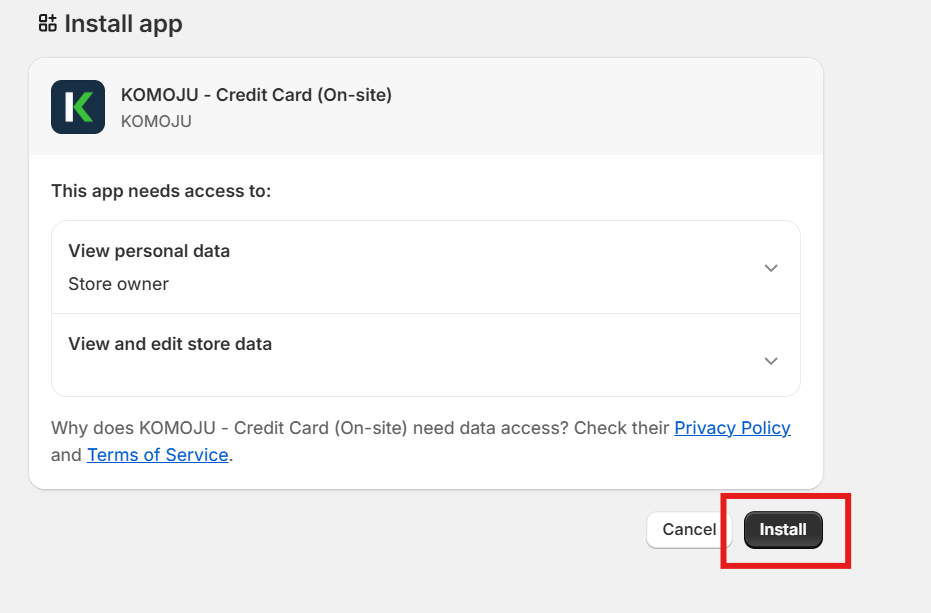
Task: Open the Terms of Service link
Action: click(158, 455)
